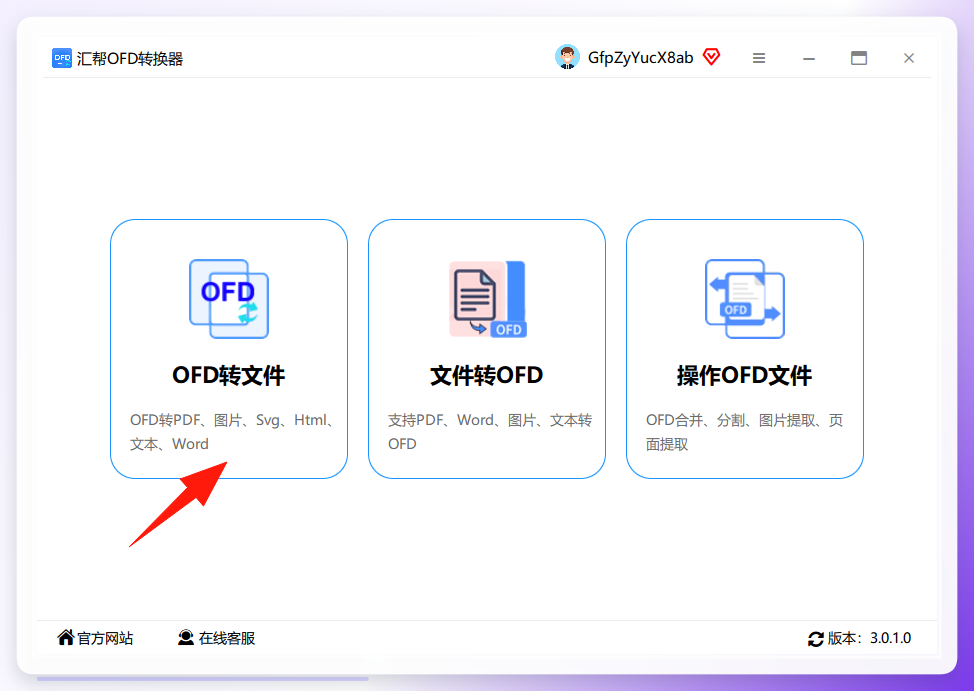The height and width of the screenshot is (691, 974).
Task: Open the 官方网站 link
Action: (105, 638)
